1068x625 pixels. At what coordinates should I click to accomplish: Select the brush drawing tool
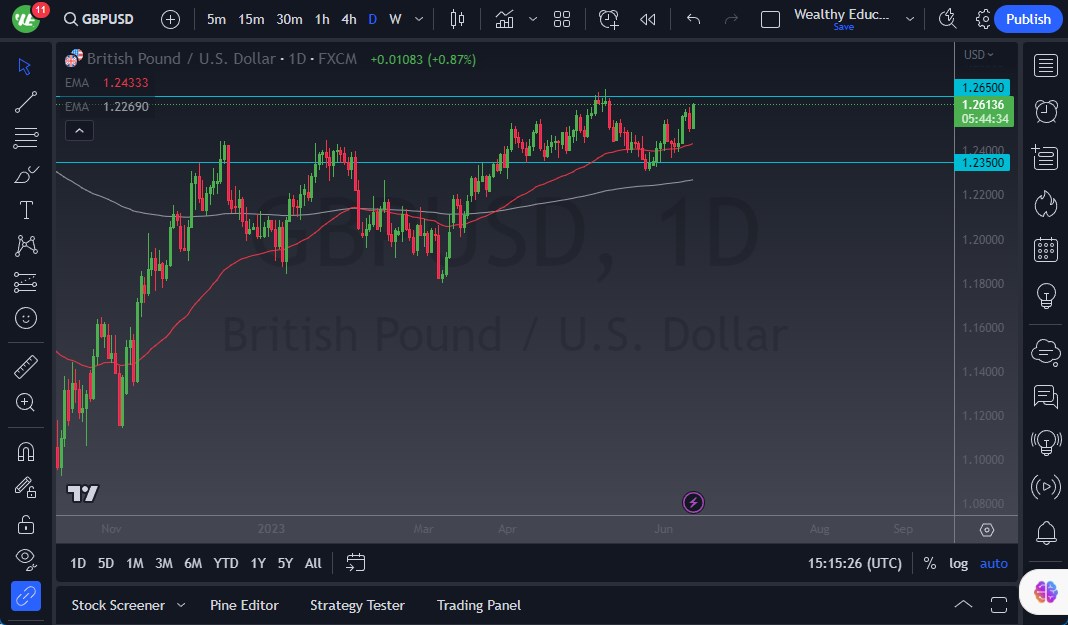(25, 174)
